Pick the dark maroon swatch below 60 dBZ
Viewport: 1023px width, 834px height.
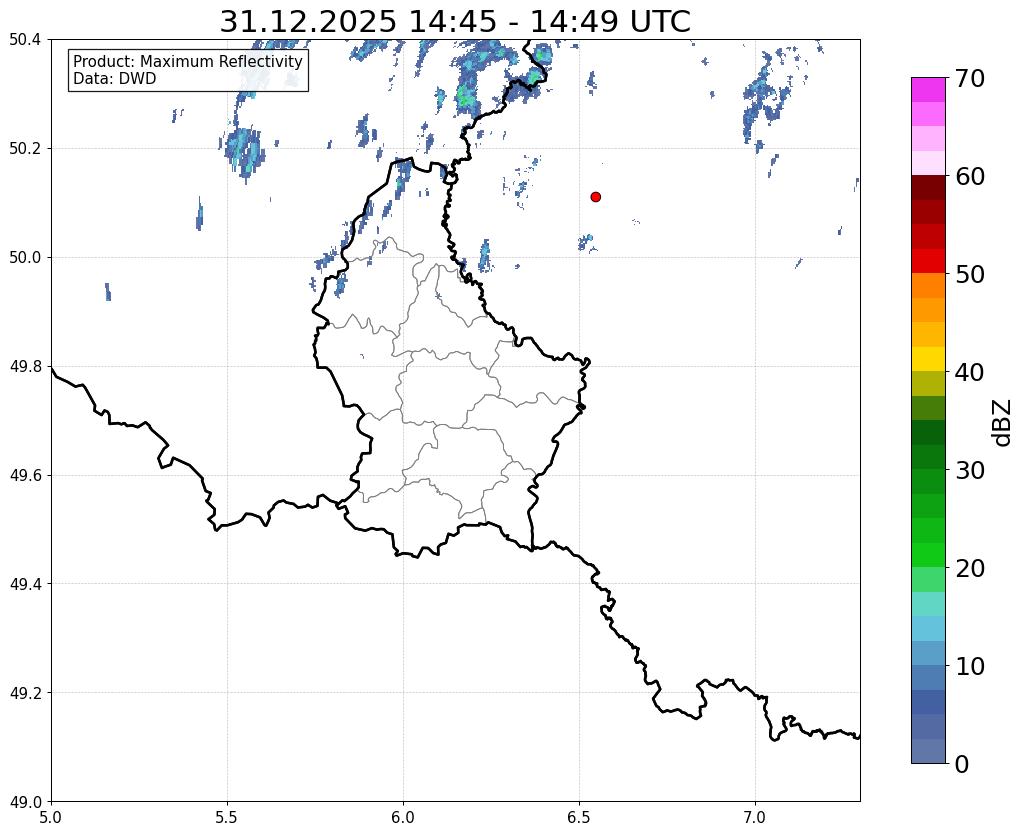[x=928, y=188]
